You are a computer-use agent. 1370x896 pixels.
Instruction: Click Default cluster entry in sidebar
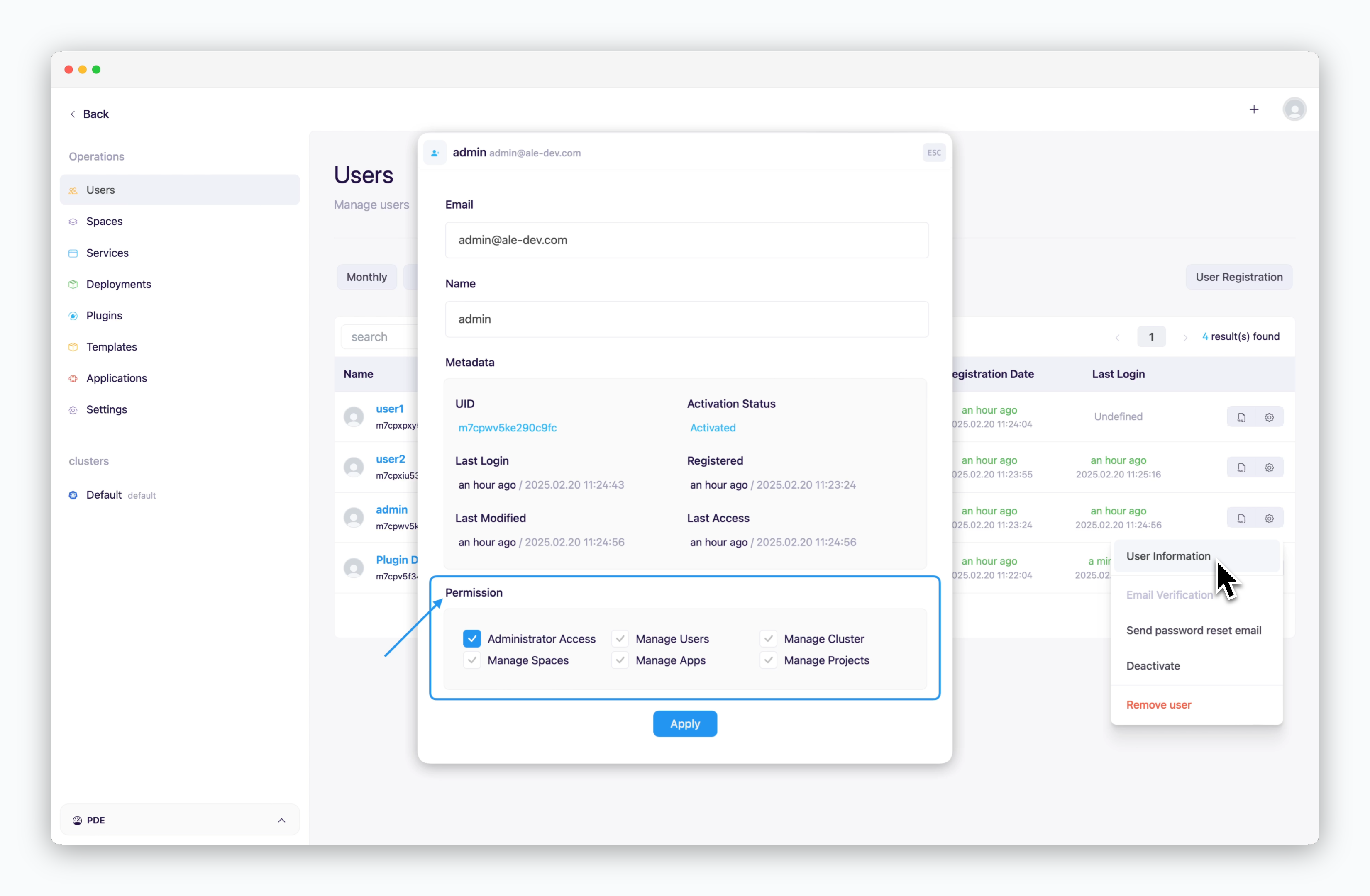click(180, 495)
